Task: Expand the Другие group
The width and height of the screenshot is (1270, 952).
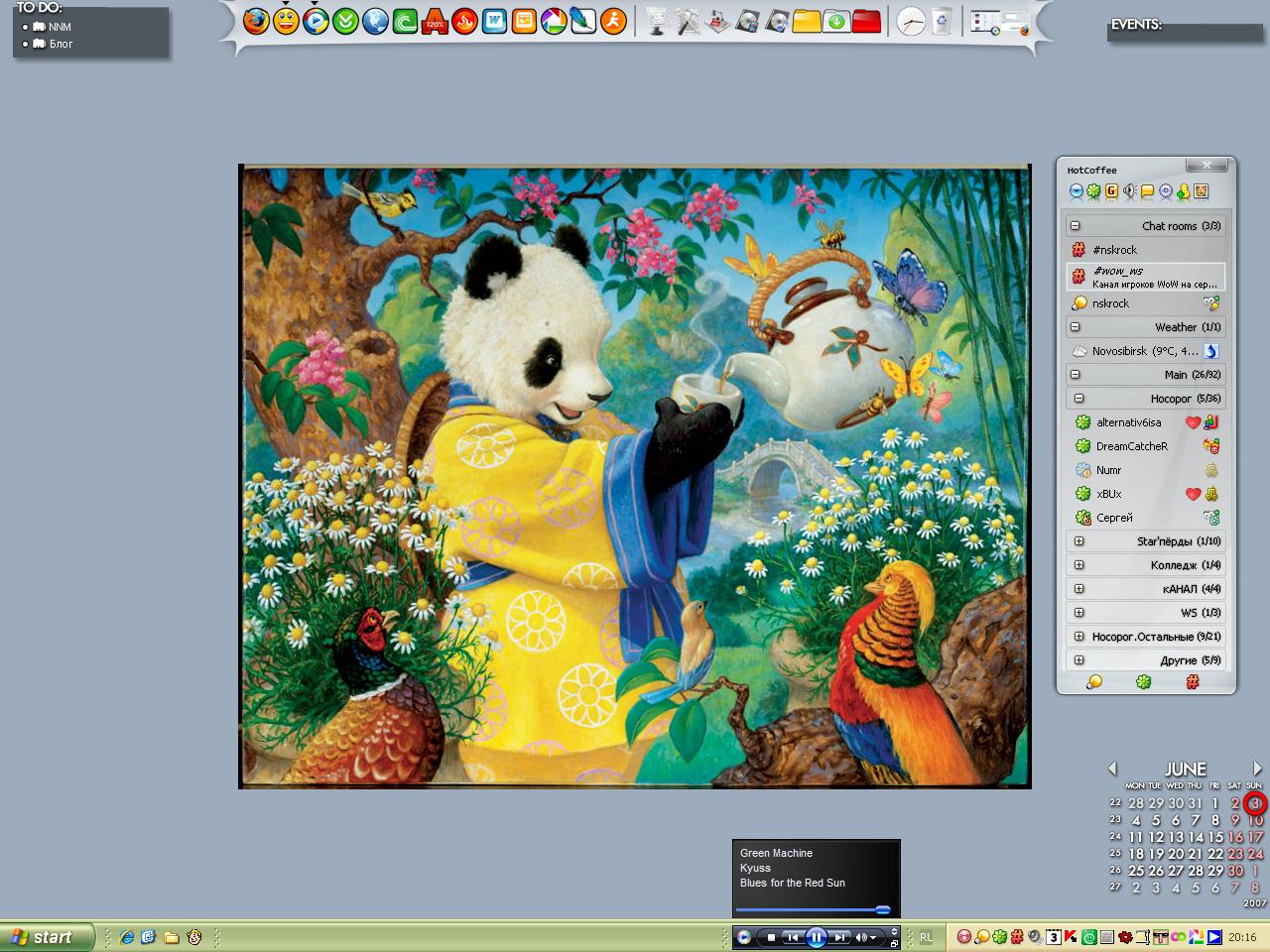Action: click(1079, 660)
